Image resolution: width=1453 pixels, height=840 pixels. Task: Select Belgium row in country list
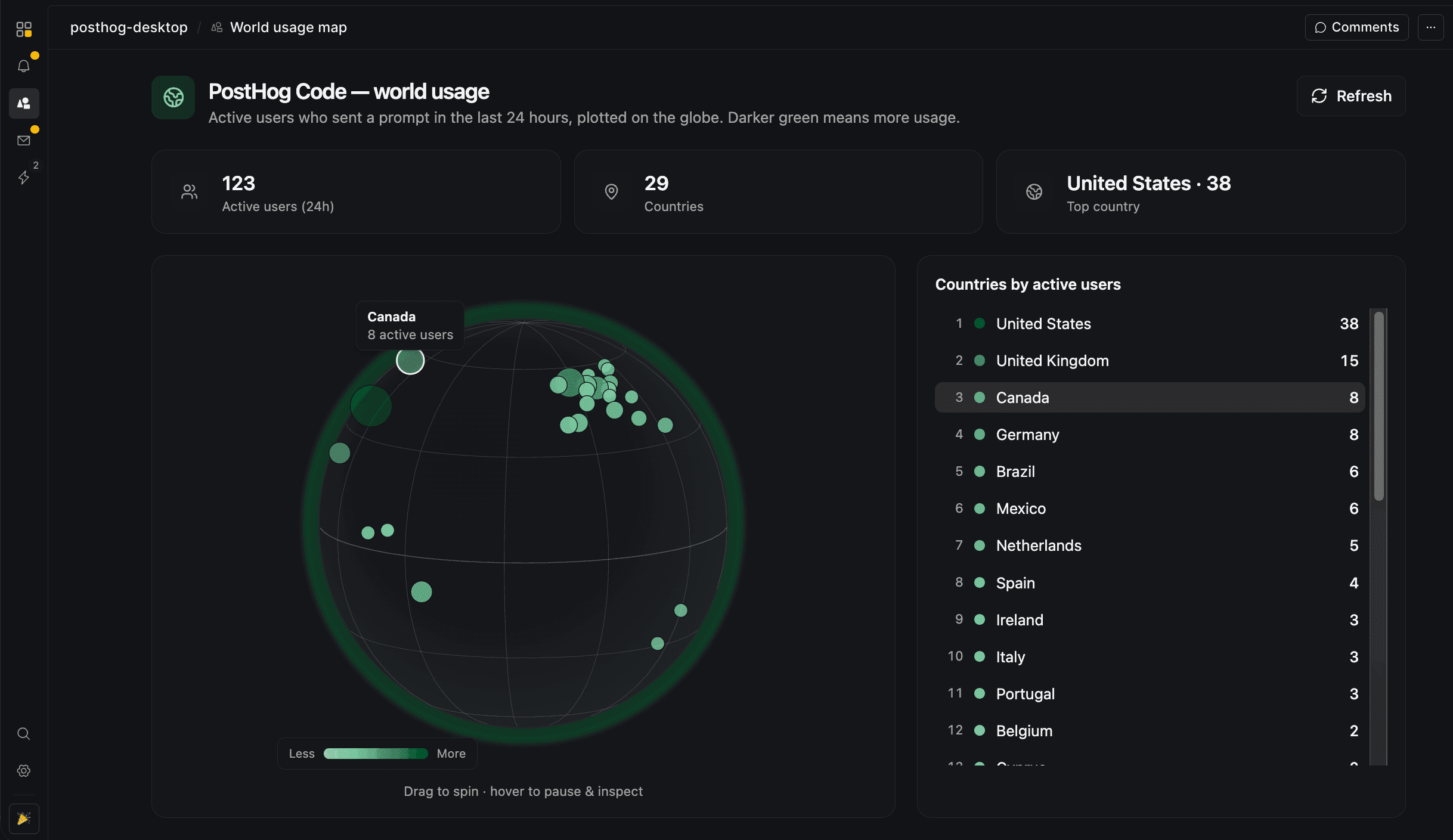(1150, 731)
